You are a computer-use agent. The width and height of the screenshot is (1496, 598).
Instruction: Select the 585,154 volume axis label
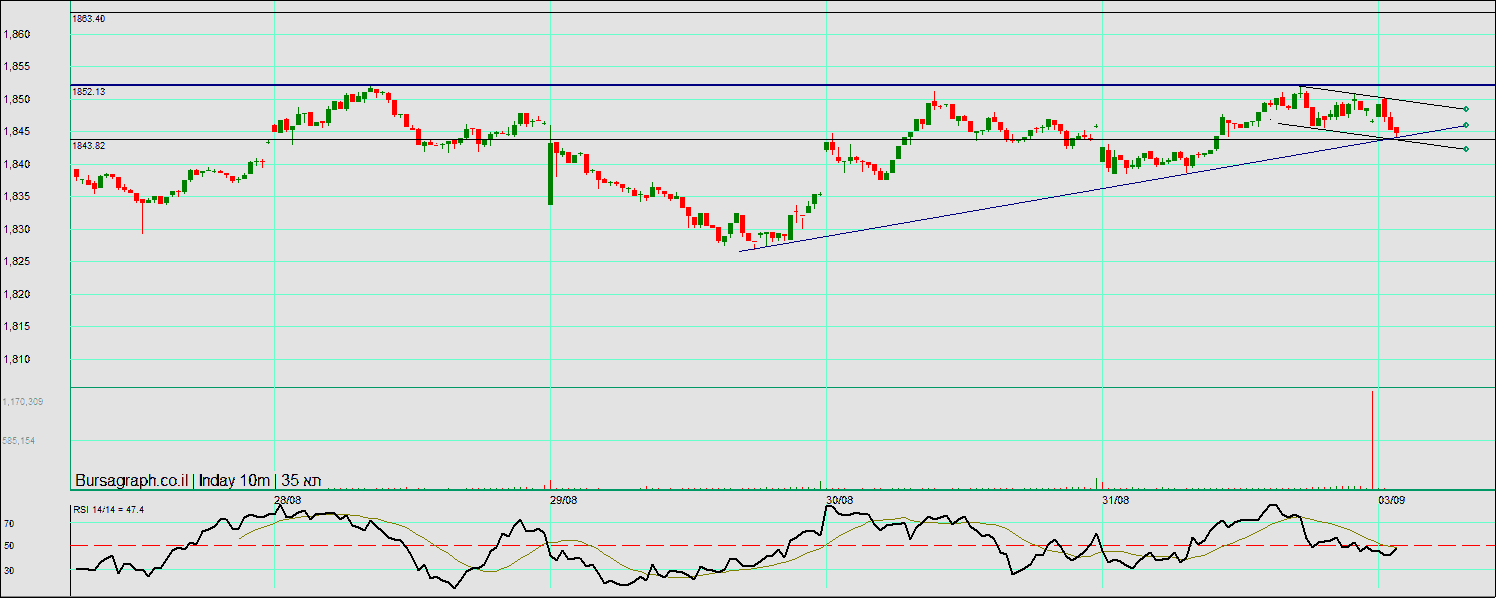[19, 440]
